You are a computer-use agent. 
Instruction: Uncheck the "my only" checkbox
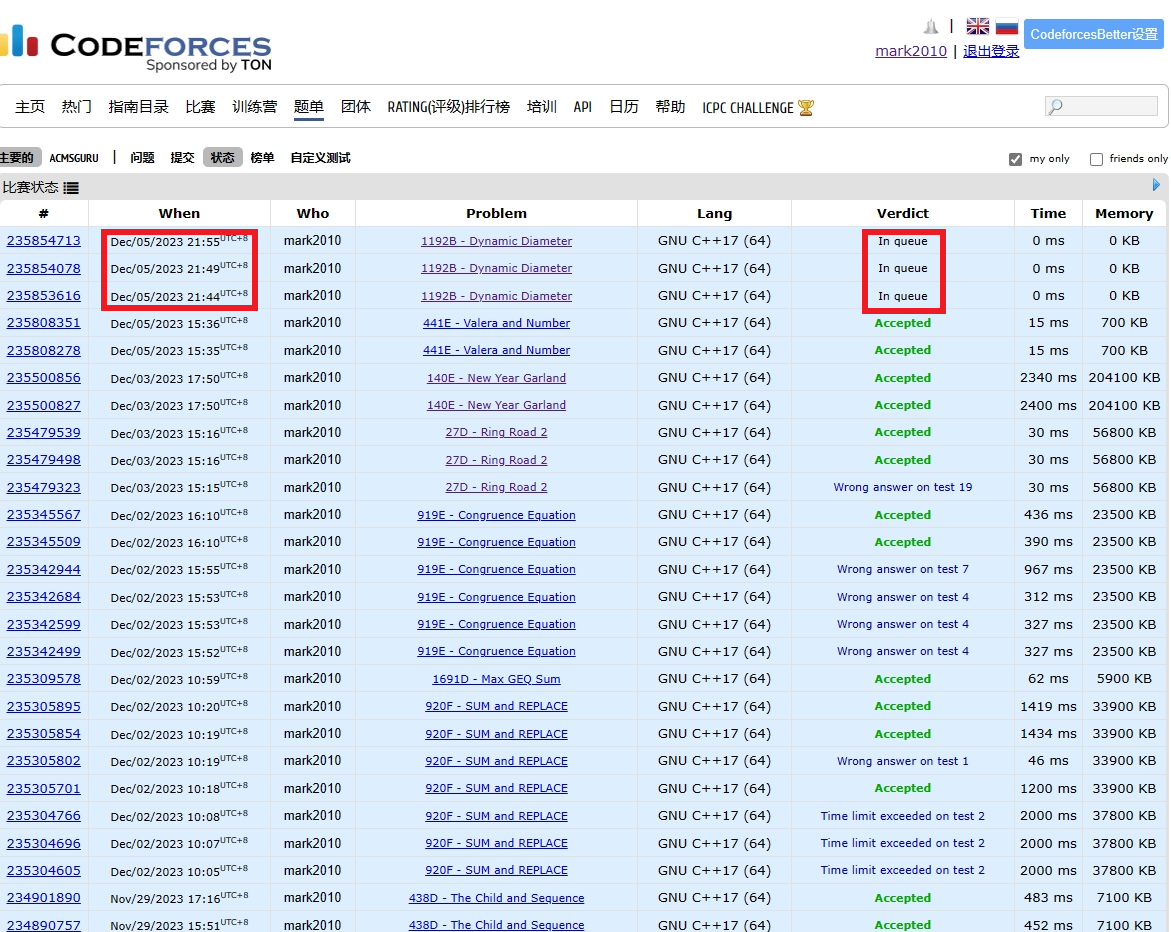point(1016,159)
